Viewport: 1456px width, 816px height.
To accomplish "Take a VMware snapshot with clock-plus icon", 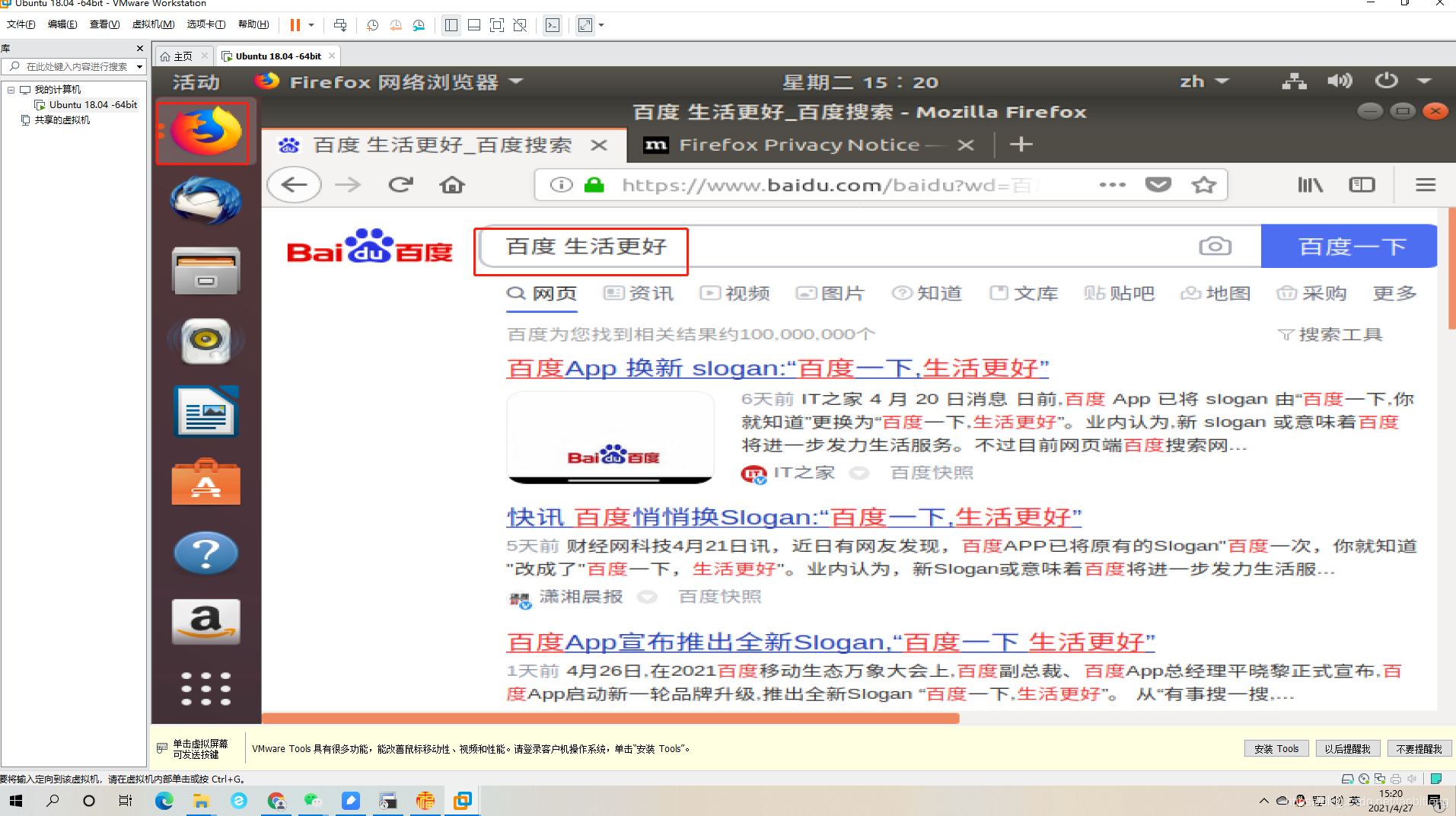I will 372,25.
